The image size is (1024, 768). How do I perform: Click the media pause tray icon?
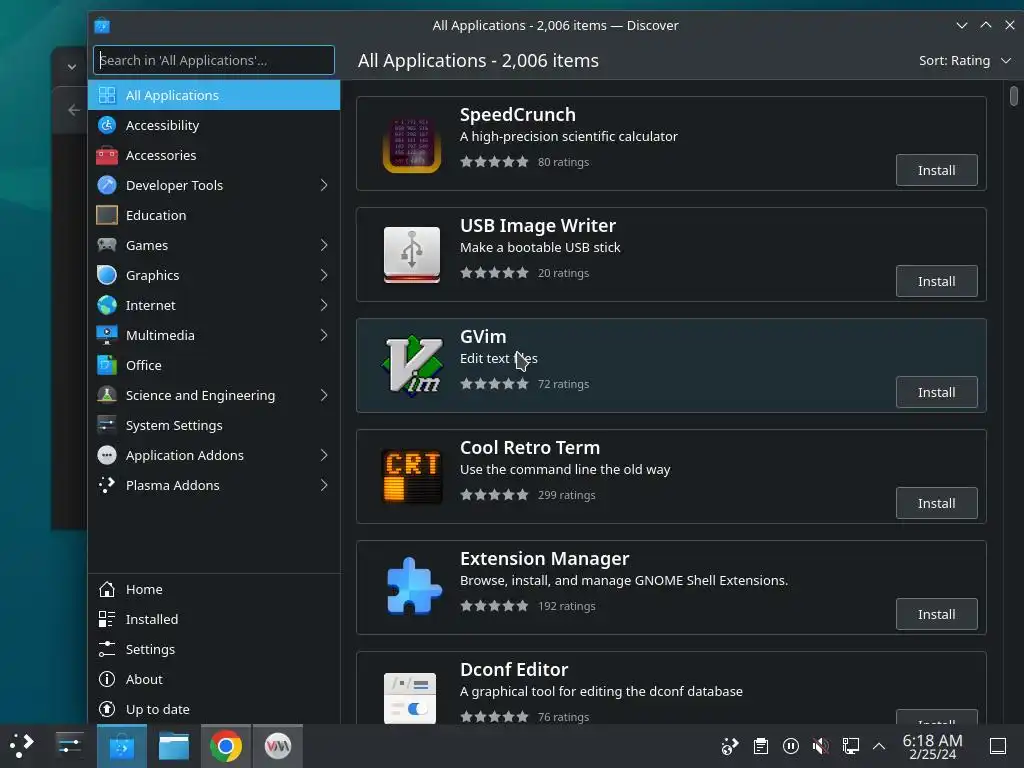[790, 746]
